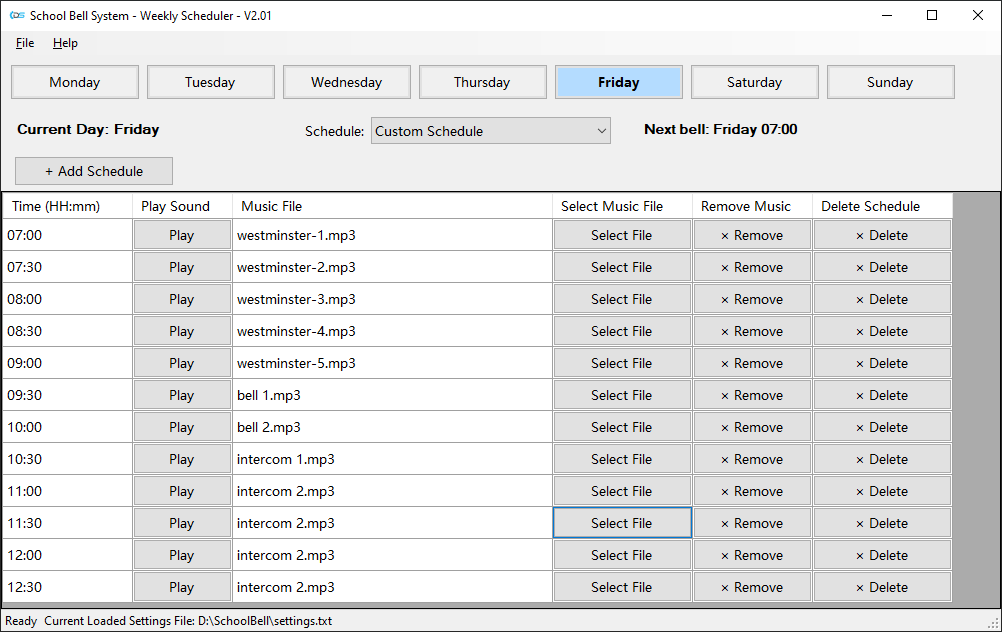Screen dimensions: 1002x632
Task: Select the Friday day button
Action: [x=619, y=82]
